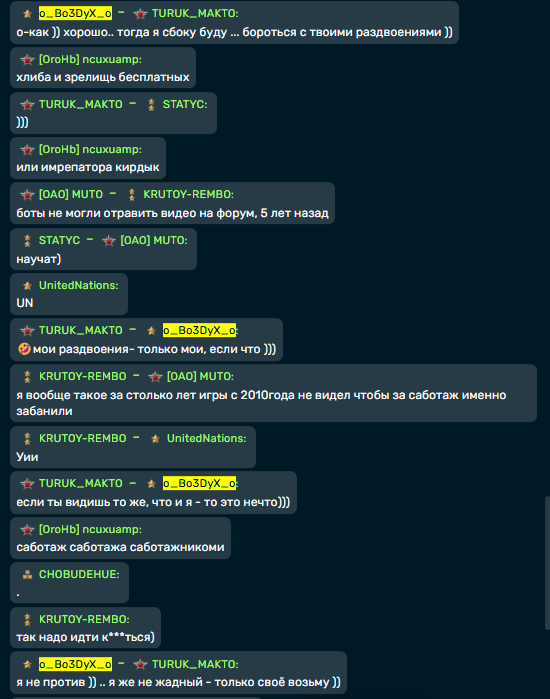The height and width of the screenshot is (699, 550).
Task: Click TURUK_MAKTO sender name in "если ты видишь" message
Action: (x=81, y=484)
